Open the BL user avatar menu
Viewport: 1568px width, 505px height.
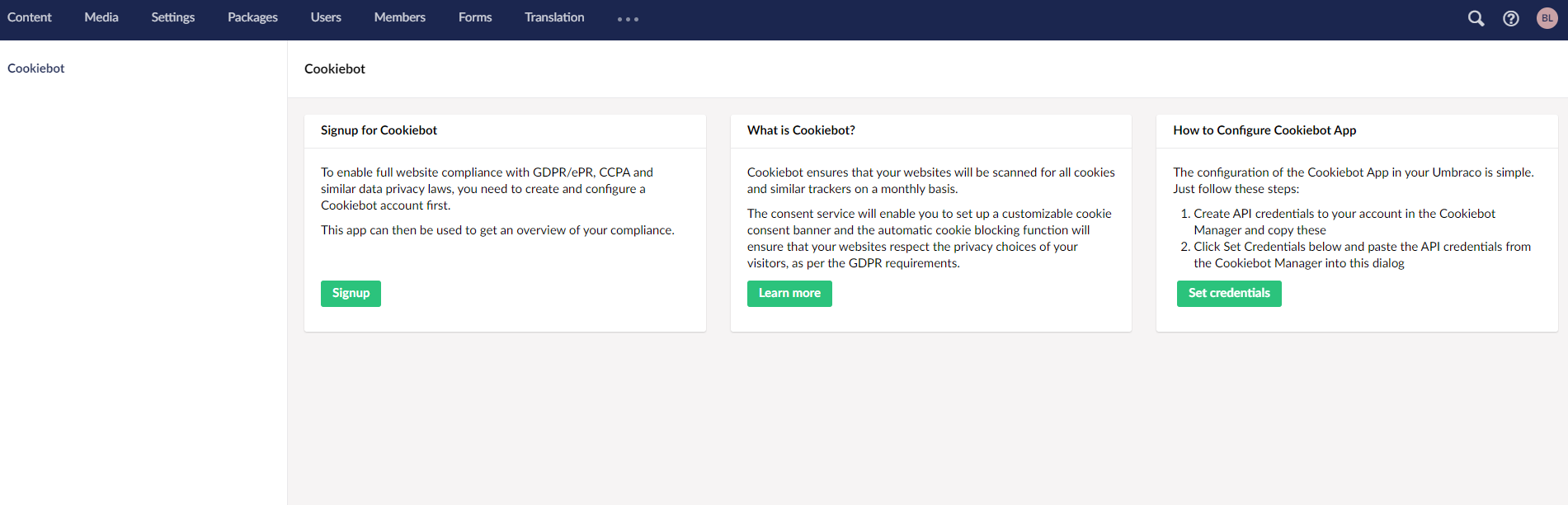point(1547,18)
